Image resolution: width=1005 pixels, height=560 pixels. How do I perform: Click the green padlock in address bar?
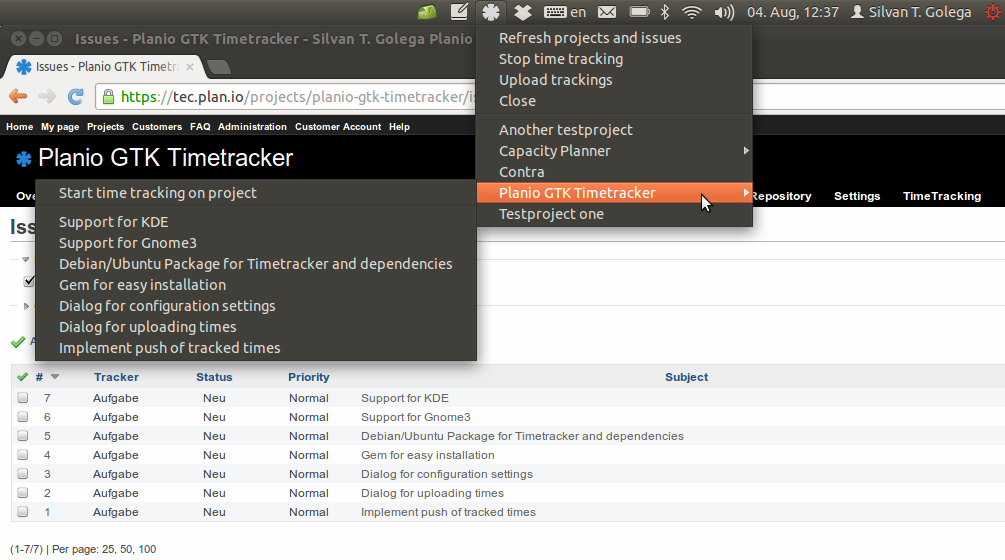pyautogui.click(x=108, y=97)
